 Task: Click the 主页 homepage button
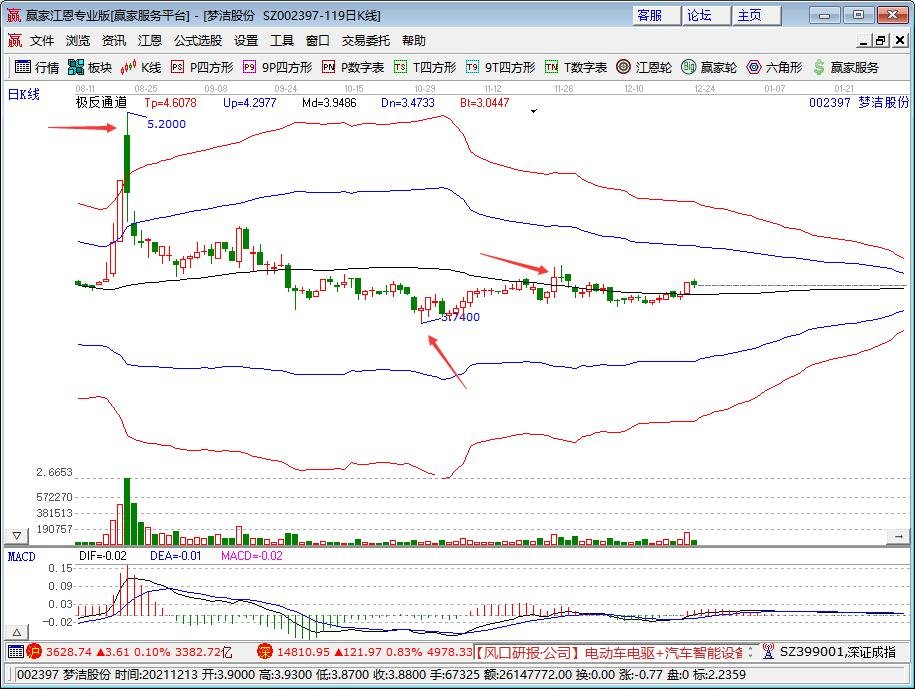coord(756,16)
